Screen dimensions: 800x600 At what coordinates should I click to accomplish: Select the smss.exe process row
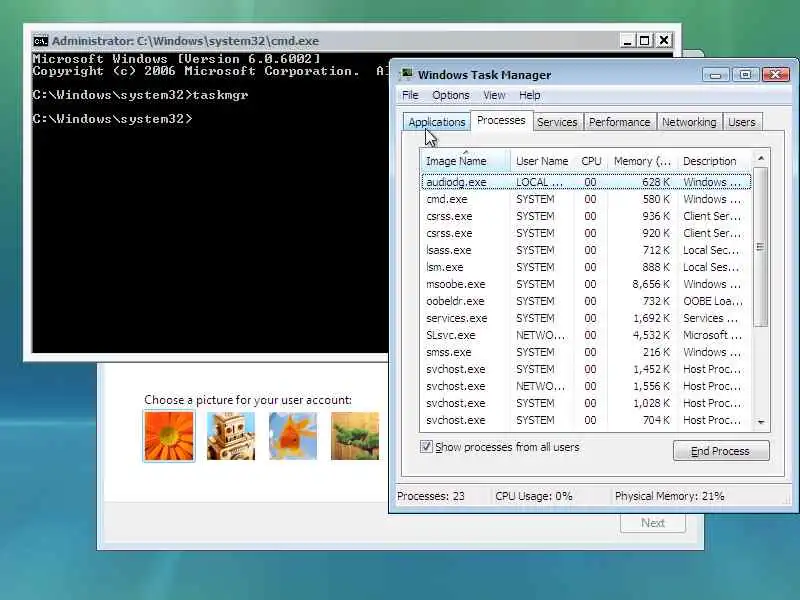pos(586,352)
